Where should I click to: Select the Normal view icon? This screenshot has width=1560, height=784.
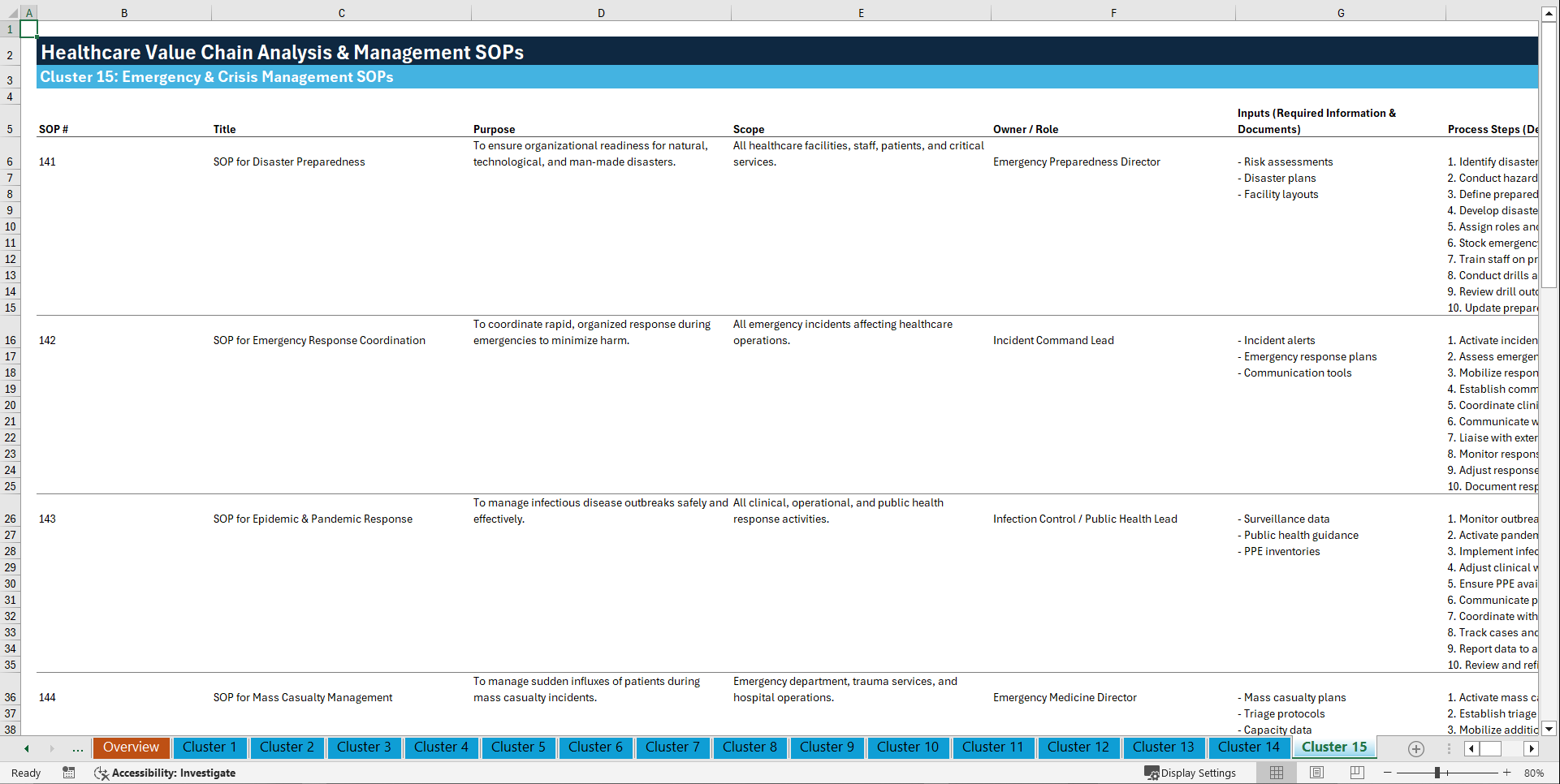coord(1276,773)
